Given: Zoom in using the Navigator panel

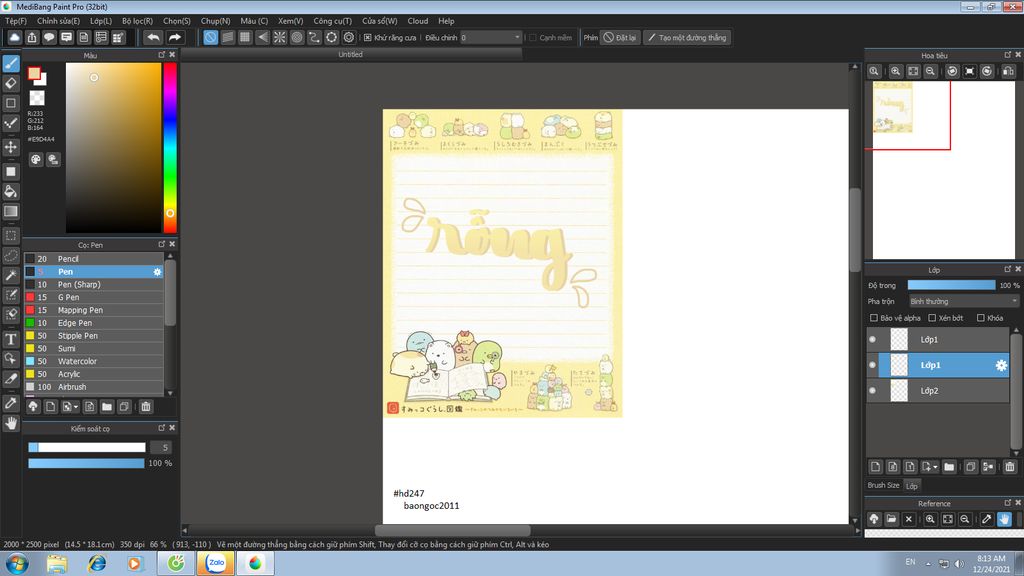Looking at the screenshot, I should point(895,71).
